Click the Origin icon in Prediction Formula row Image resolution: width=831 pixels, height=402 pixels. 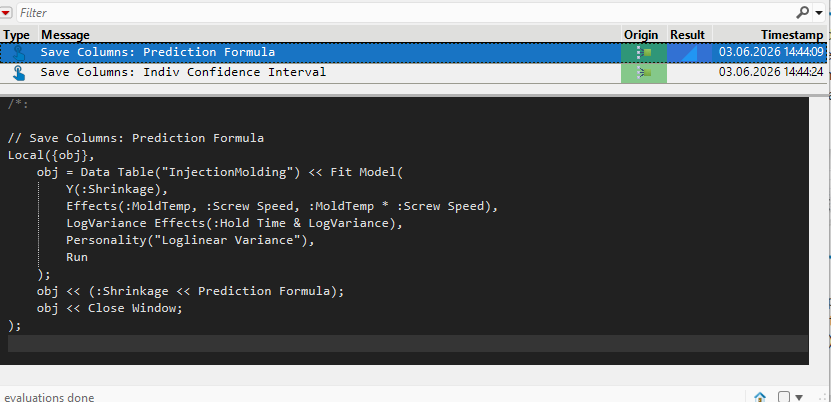click(644, 52)
